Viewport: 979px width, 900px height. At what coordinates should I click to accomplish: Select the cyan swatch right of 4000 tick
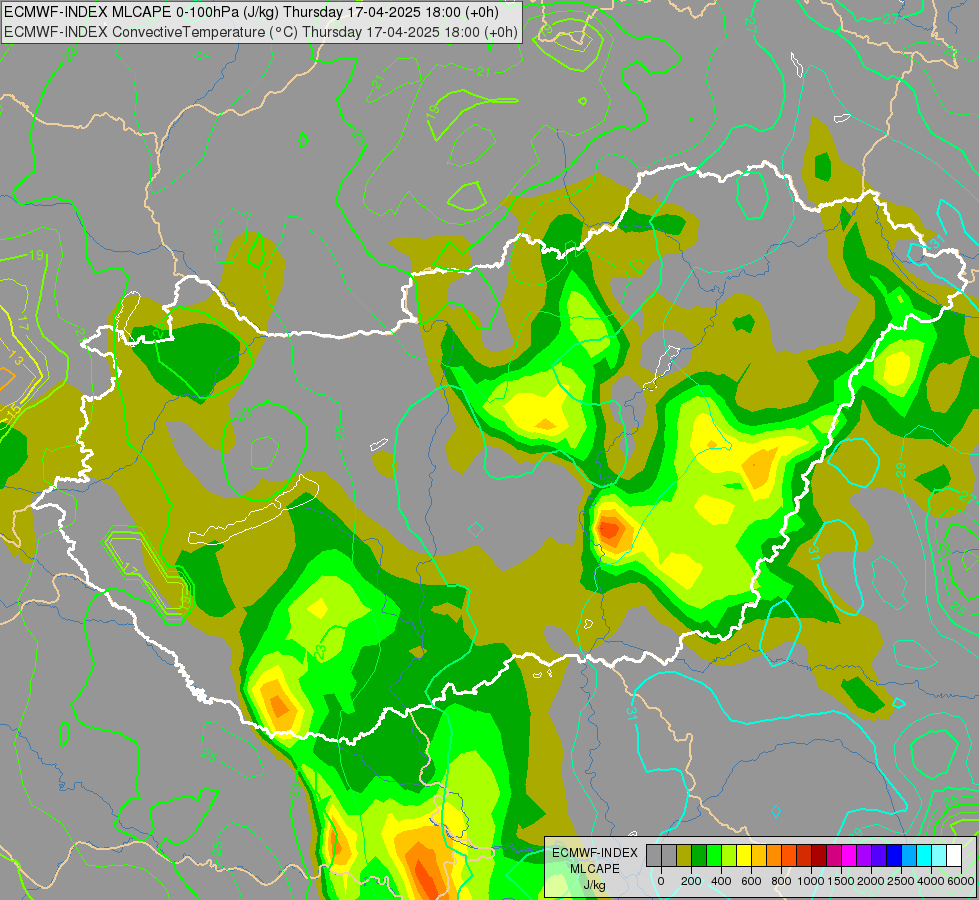[x=925, y=855]
